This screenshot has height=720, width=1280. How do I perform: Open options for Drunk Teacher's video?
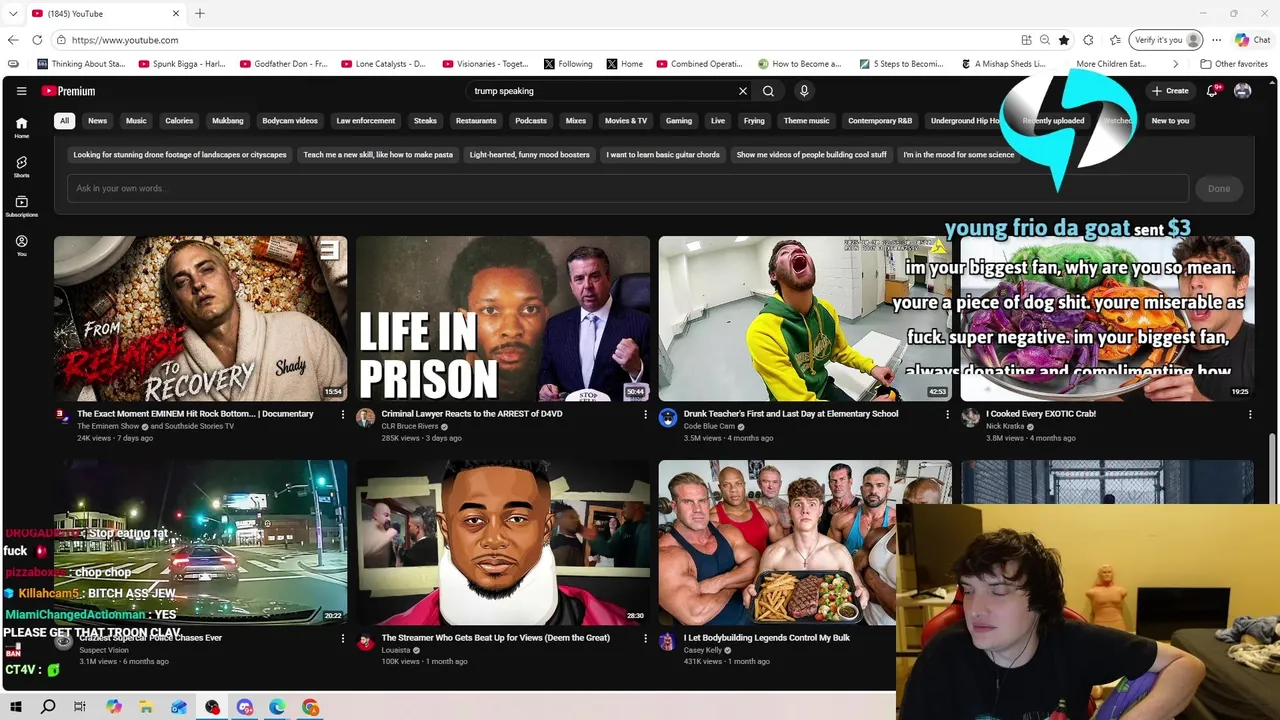coord(948,414)
